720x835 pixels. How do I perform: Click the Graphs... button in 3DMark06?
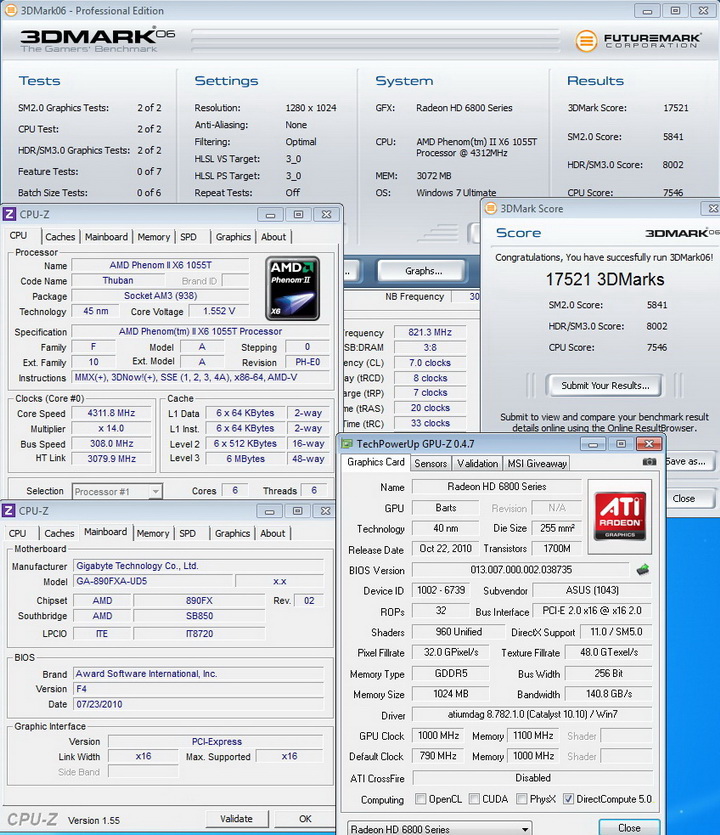click(x=423, y=271)
